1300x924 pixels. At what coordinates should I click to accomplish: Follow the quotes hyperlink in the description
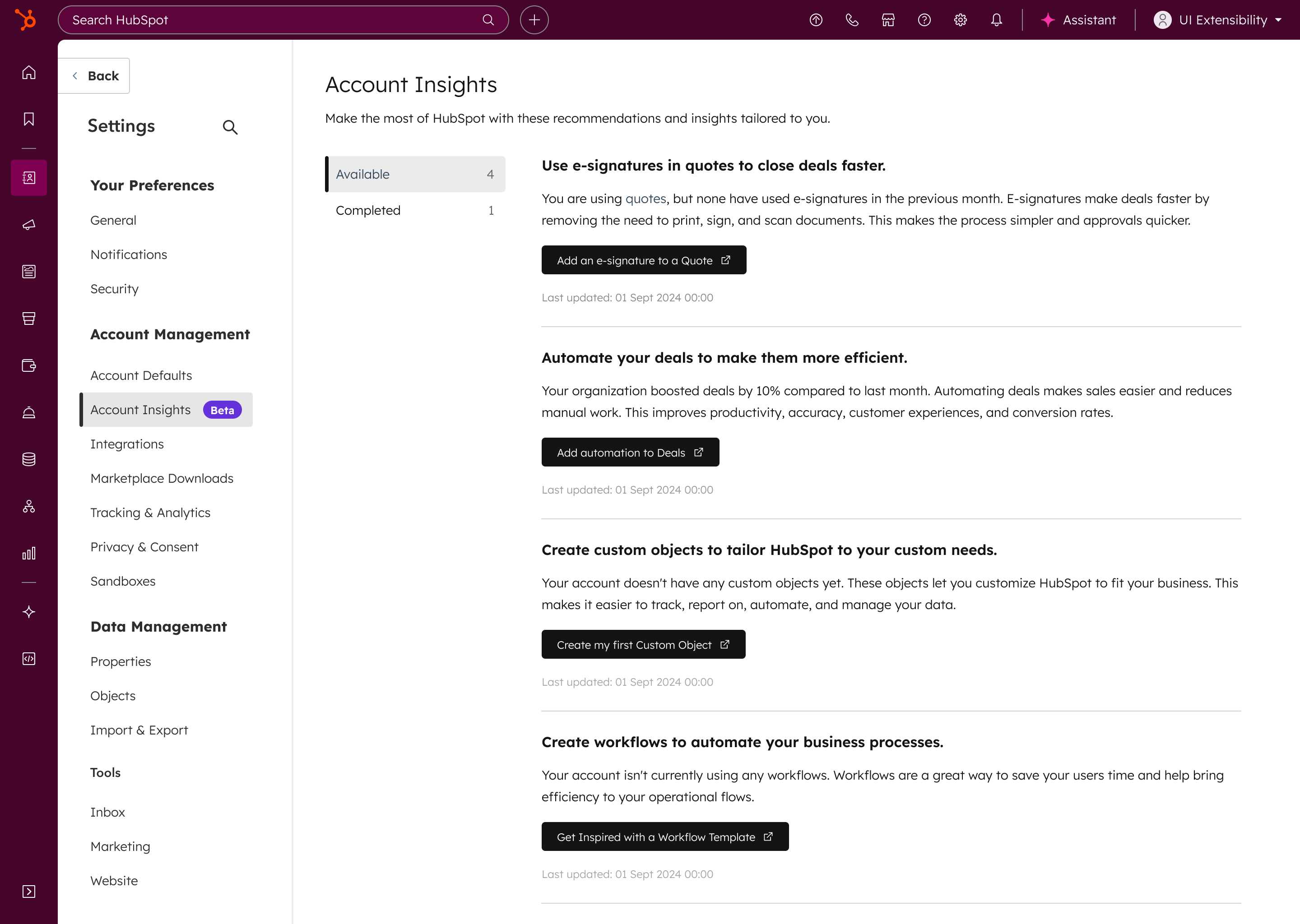click(645, 199)
